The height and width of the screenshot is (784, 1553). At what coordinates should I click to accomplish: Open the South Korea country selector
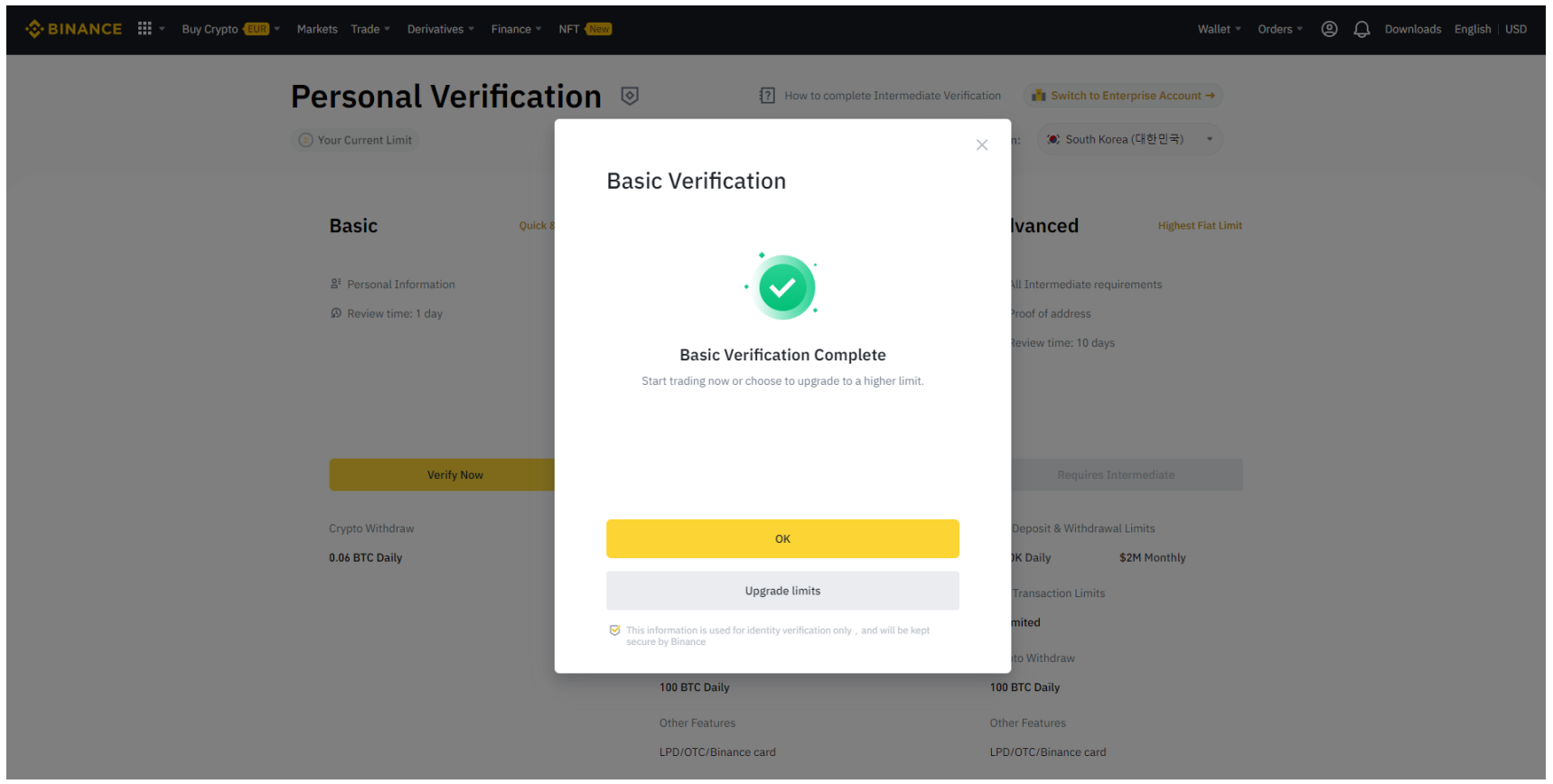tap(1129, 139)
